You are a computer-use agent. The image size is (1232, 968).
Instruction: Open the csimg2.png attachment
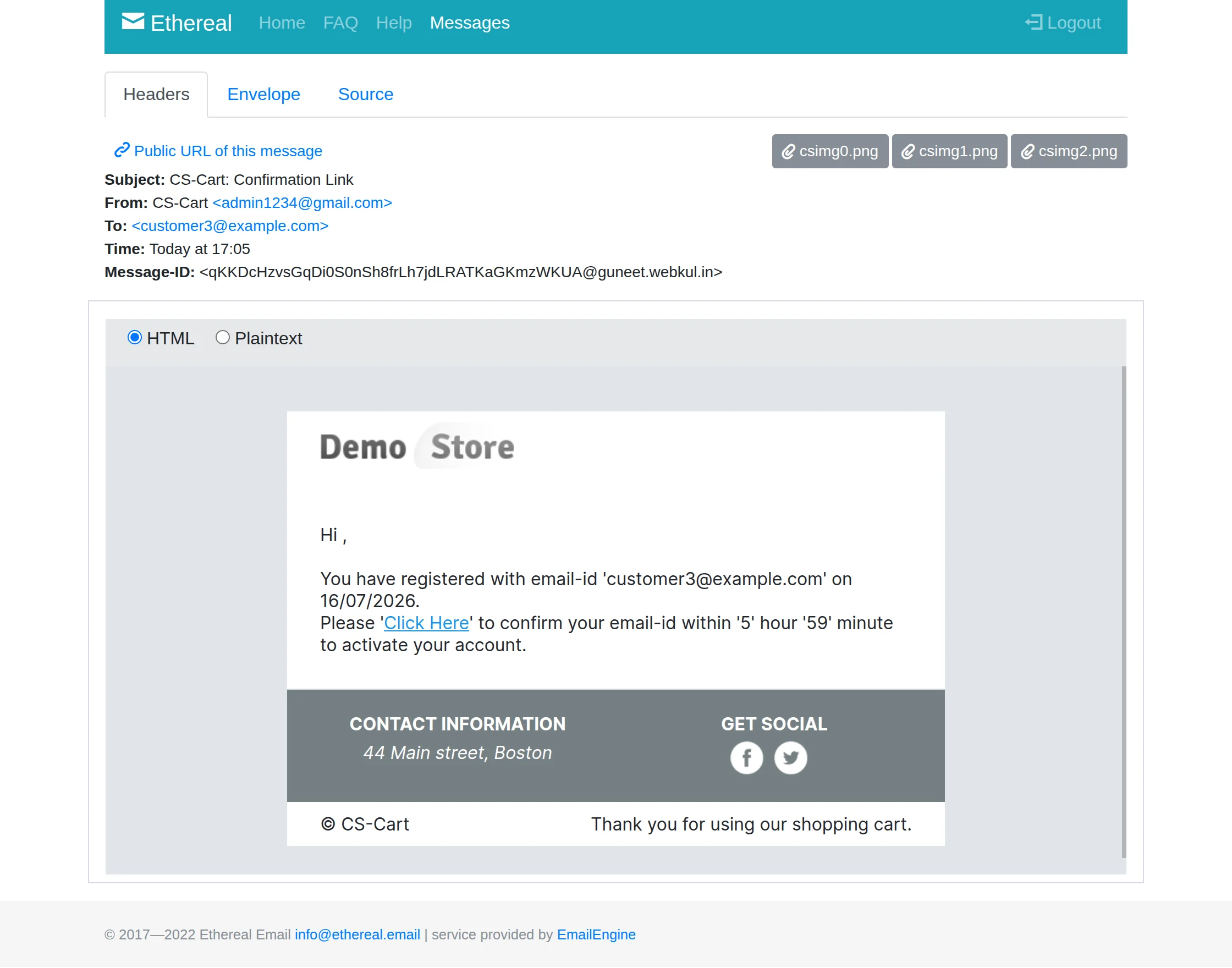pyautogui.click(x=1069, y=151)
